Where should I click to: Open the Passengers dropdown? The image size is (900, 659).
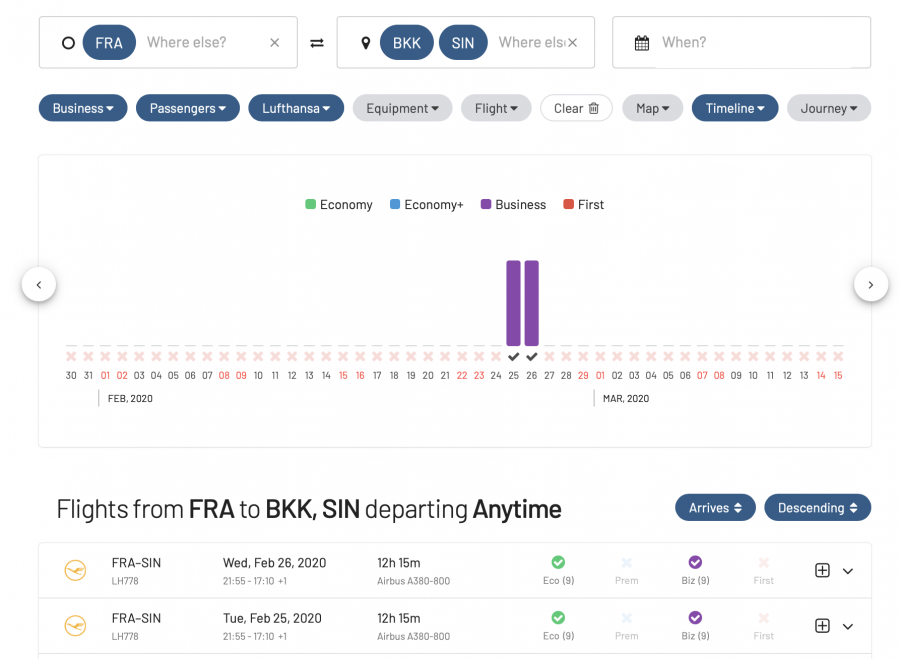pyautogui.click(x=188, y=108)
